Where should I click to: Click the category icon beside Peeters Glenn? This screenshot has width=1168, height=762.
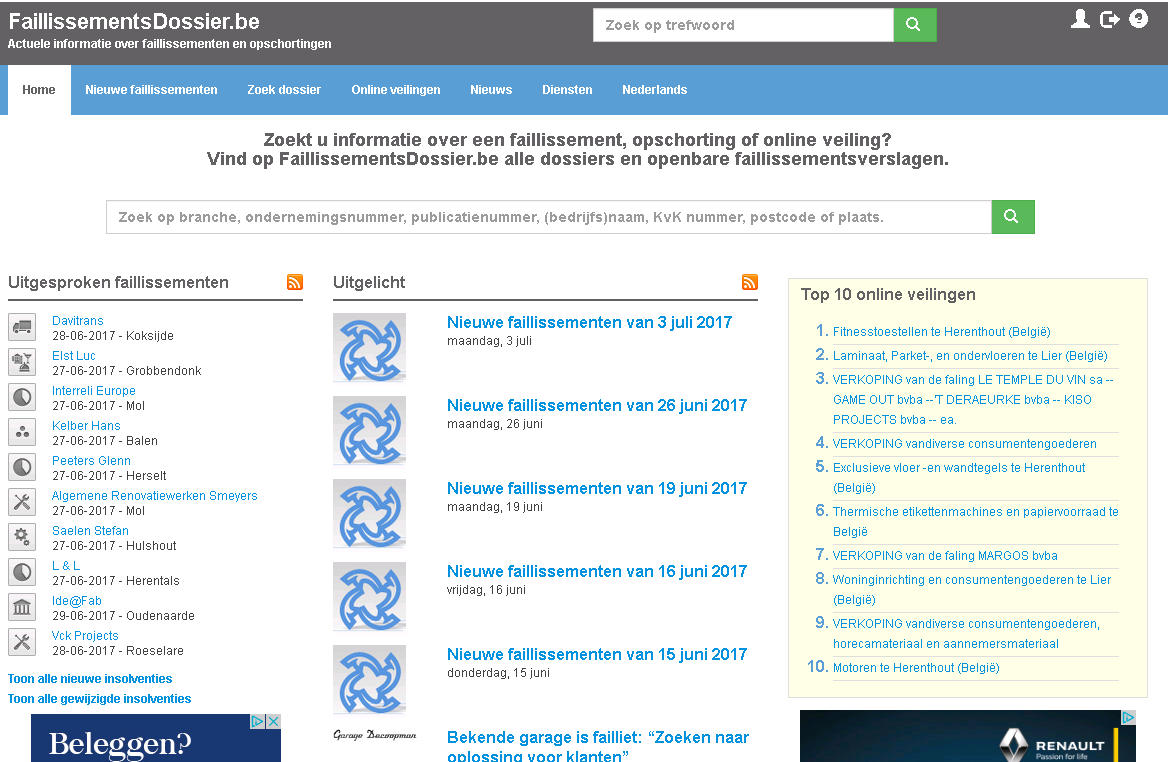[x=22, y=467]
